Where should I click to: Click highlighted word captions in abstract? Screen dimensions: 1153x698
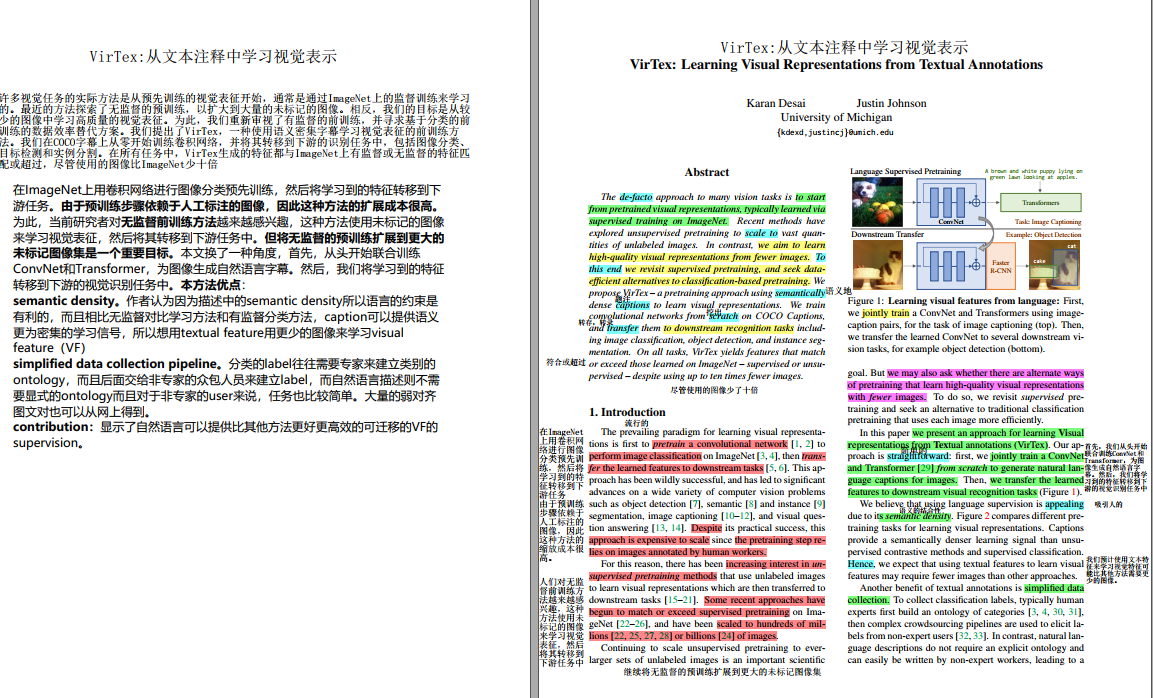click(632, 305)
